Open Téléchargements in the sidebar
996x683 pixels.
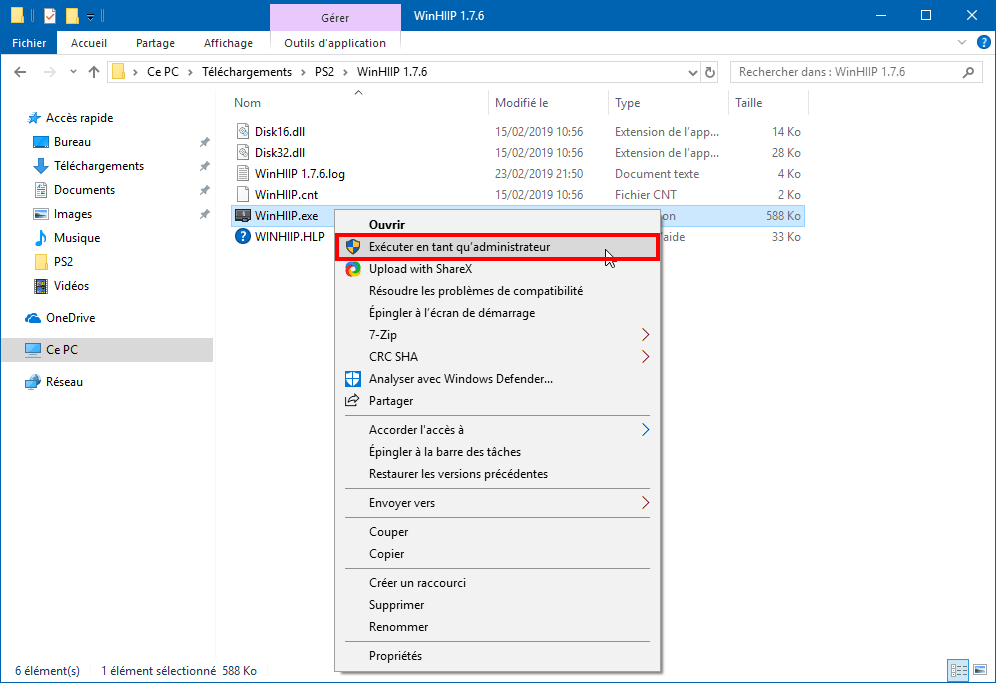tap(98, 166)
